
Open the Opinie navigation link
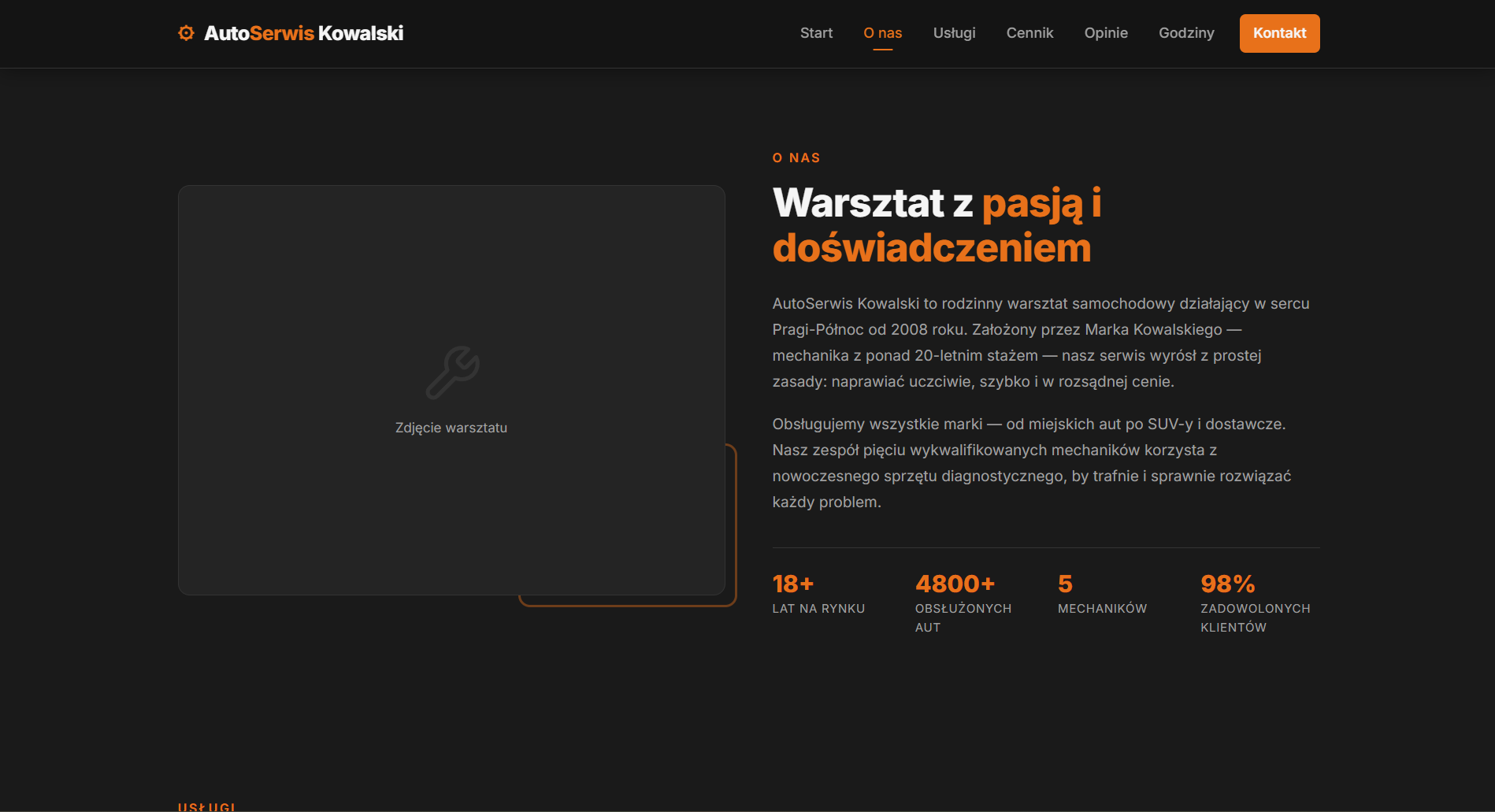click(1106, 33)
